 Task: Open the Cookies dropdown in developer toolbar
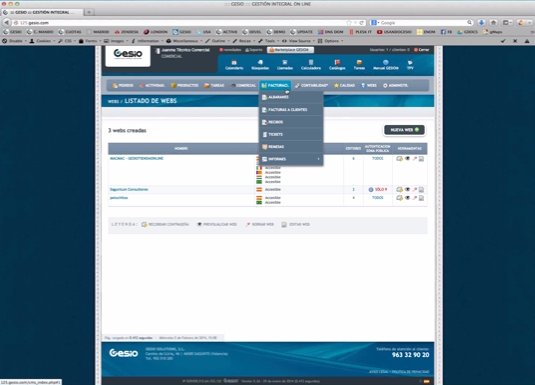pyautogui.click(x=42, y=41)
